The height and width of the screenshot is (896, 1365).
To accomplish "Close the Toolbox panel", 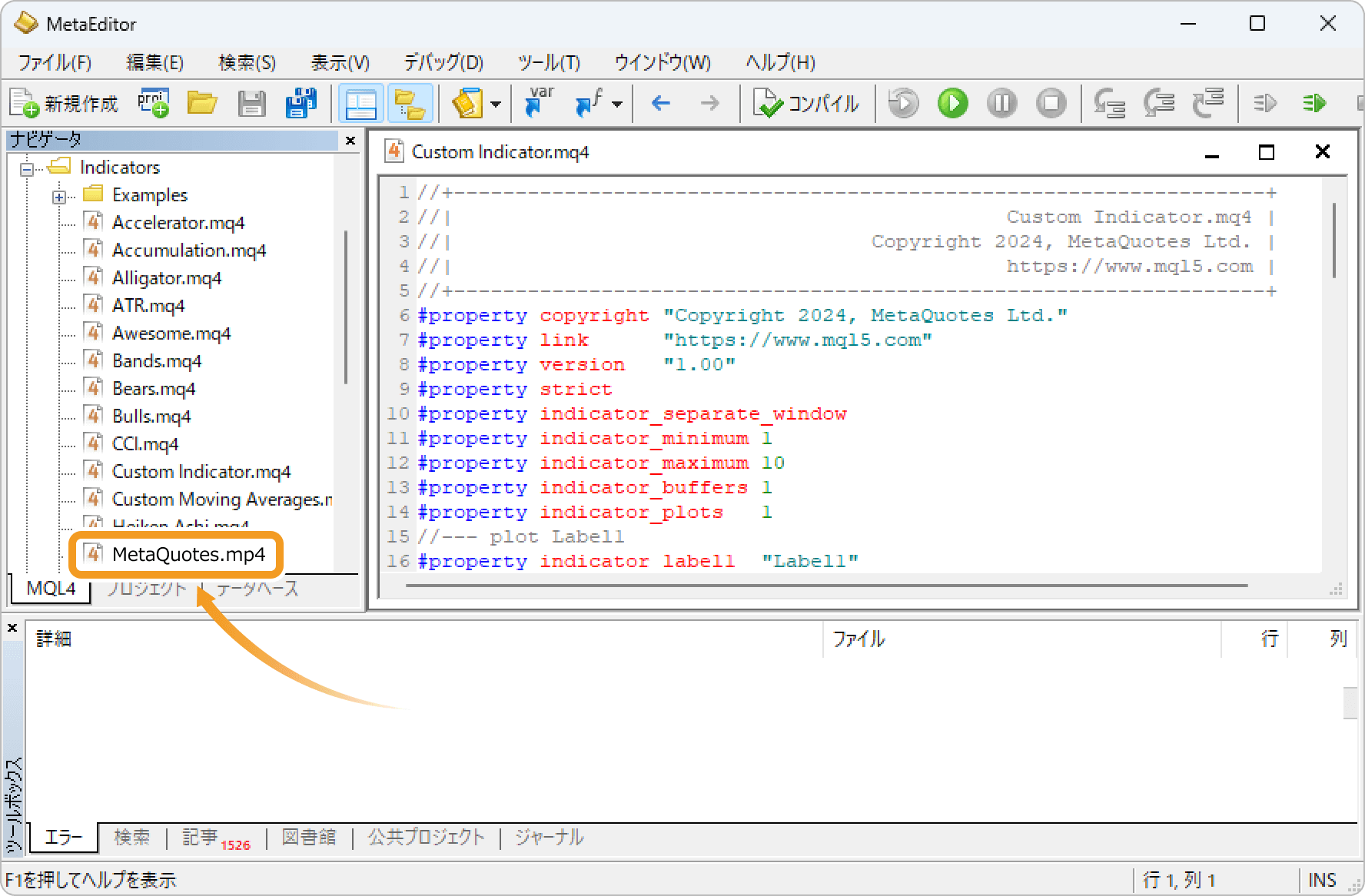I will [x=12, y=628].
